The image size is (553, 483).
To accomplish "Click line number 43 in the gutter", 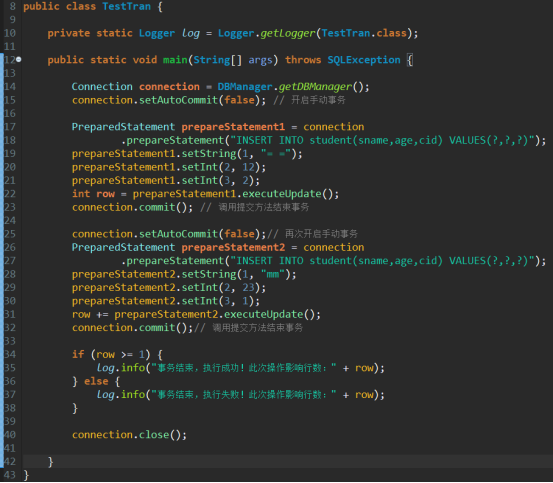I will coord(10,475).
